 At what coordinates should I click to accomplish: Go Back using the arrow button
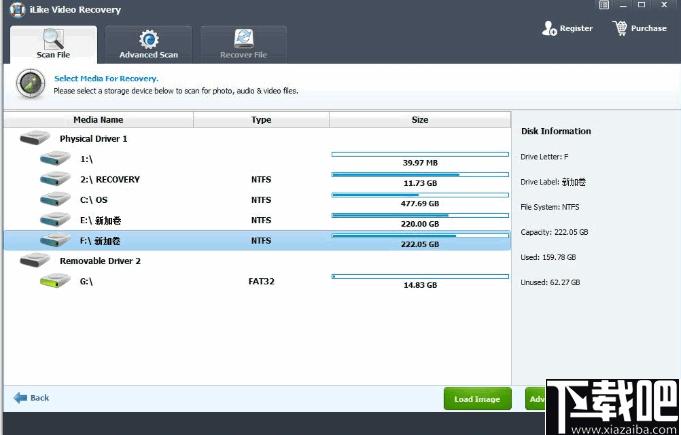click(31, 398)
